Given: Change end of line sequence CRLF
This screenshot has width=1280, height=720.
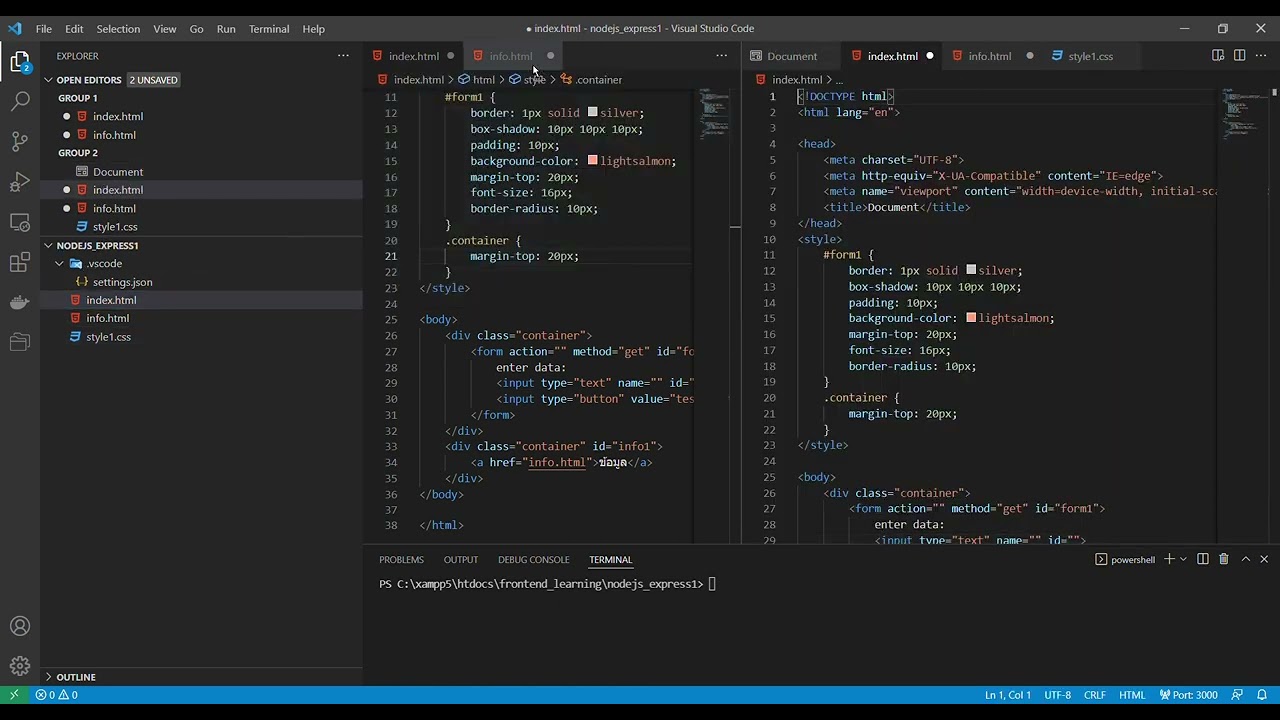Looking at the screenshot, I should point(1095,695).
